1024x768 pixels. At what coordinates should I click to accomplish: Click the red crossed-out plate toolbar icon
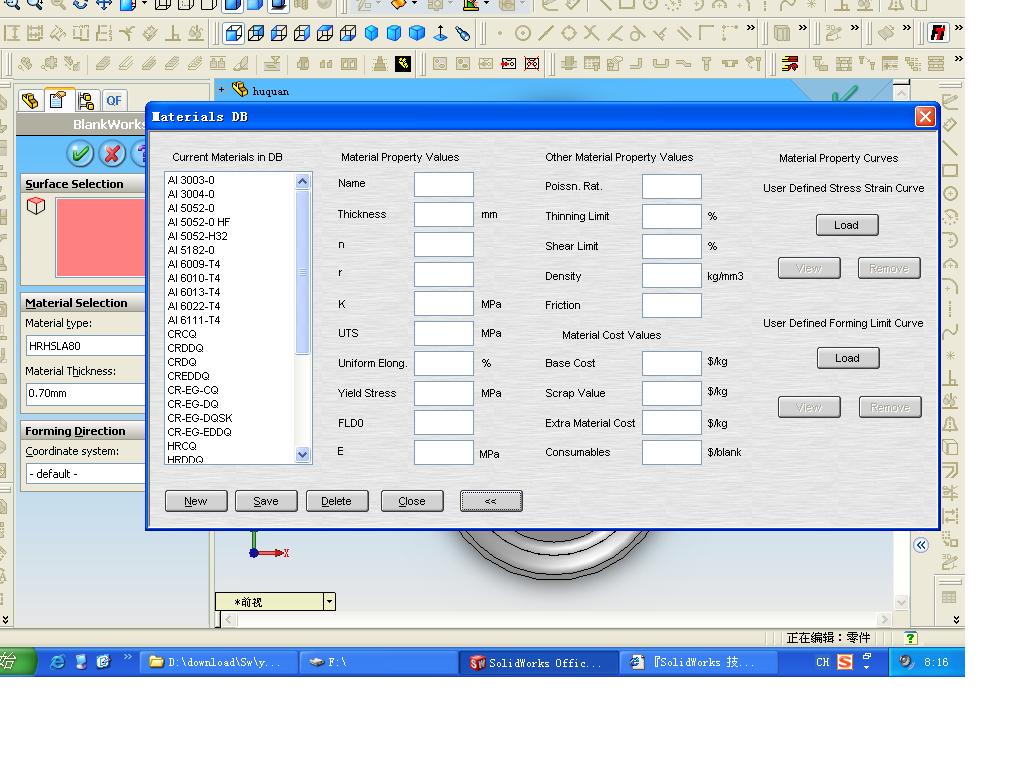pyautogui.click(x=532, y=63)
